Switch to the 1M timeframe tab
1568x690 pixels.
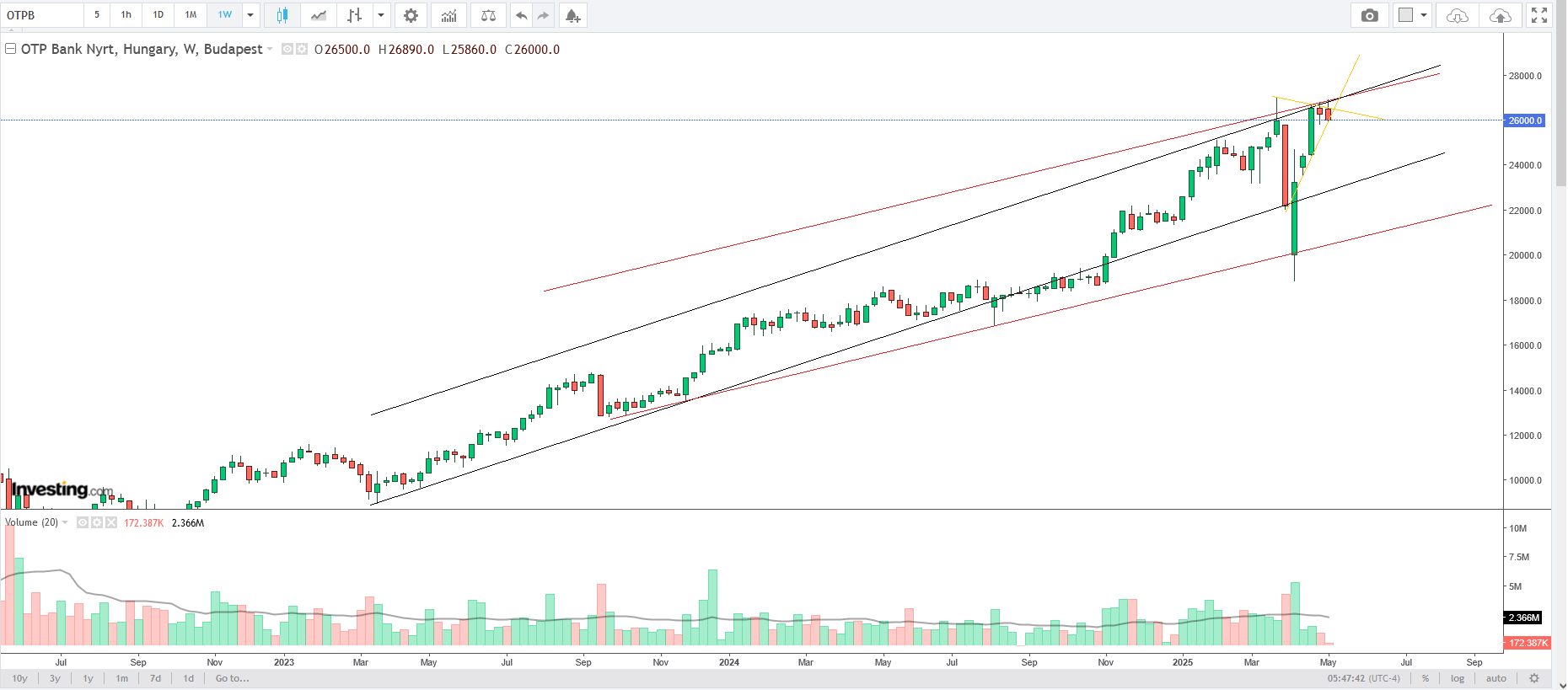click(191, 15)
